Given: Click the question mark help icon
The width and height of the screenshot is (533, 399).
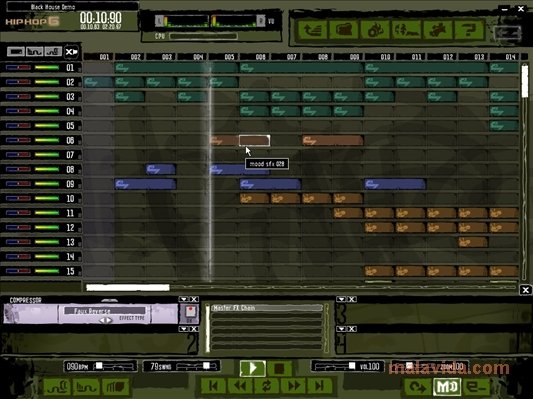Looking at the screenshot, I should (469, 30).
